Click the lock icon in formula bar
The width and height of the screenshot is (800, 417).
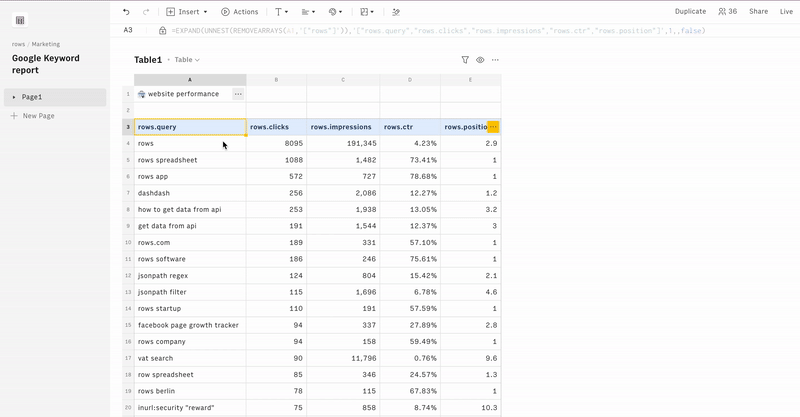[162, 31]
